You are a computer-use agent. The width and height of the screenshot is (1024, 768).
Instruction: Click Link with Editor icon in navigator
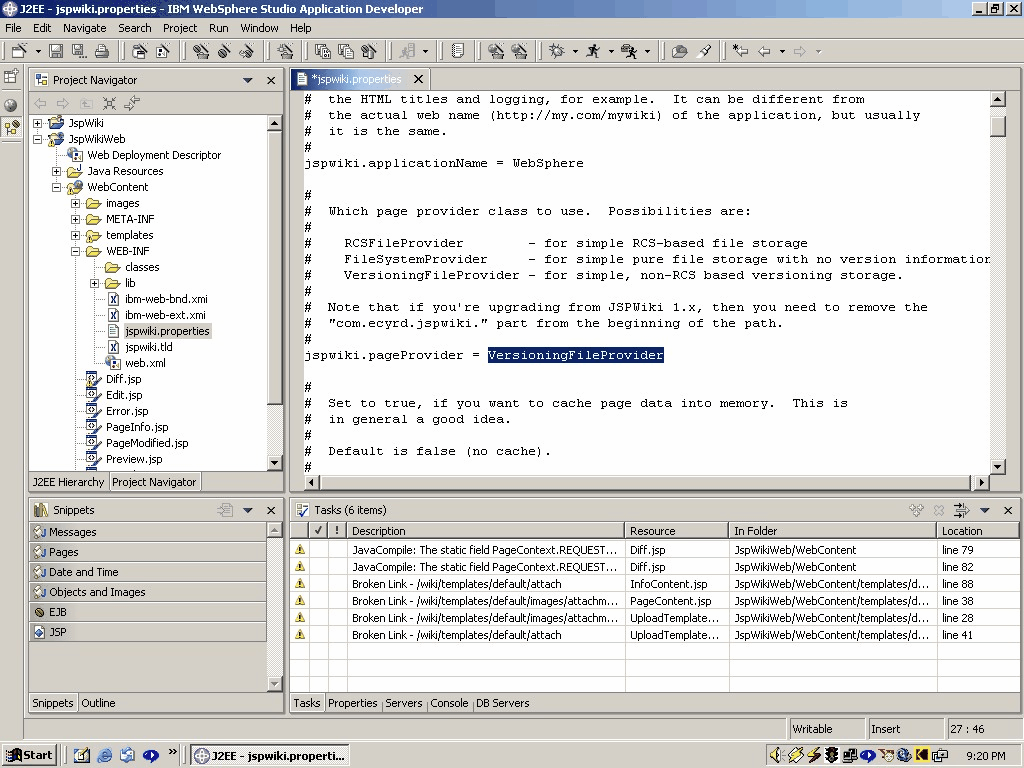133,103
